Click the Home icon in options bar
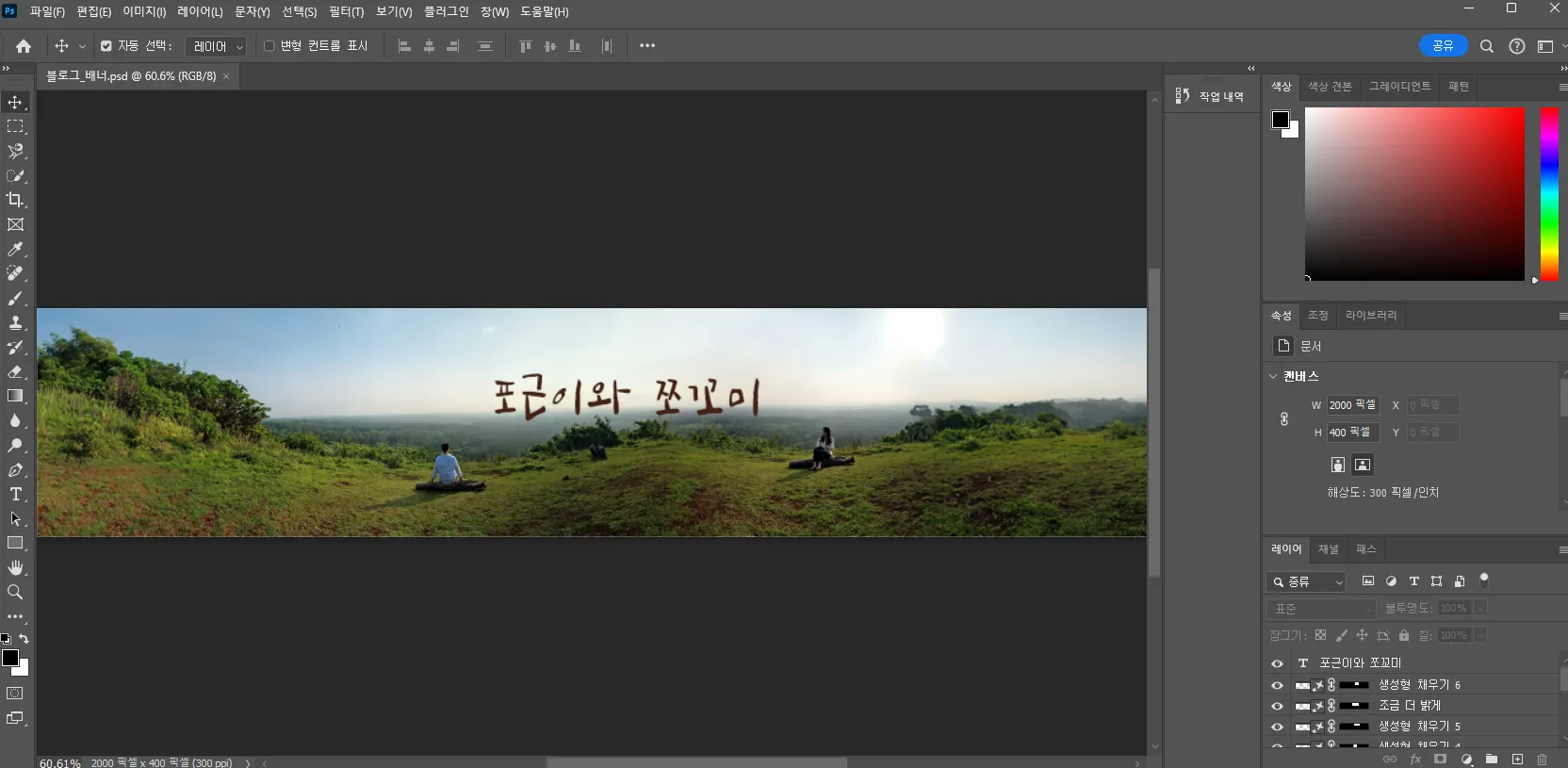1568x768 pixels. 24,46
